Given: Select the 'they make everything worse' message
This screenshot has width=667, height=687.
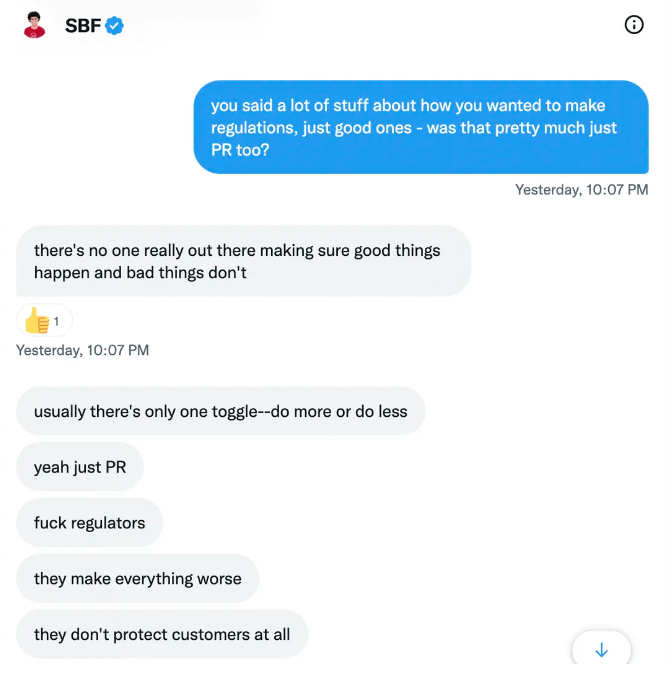Looking at the screenshot, I should tap(138, 578).
